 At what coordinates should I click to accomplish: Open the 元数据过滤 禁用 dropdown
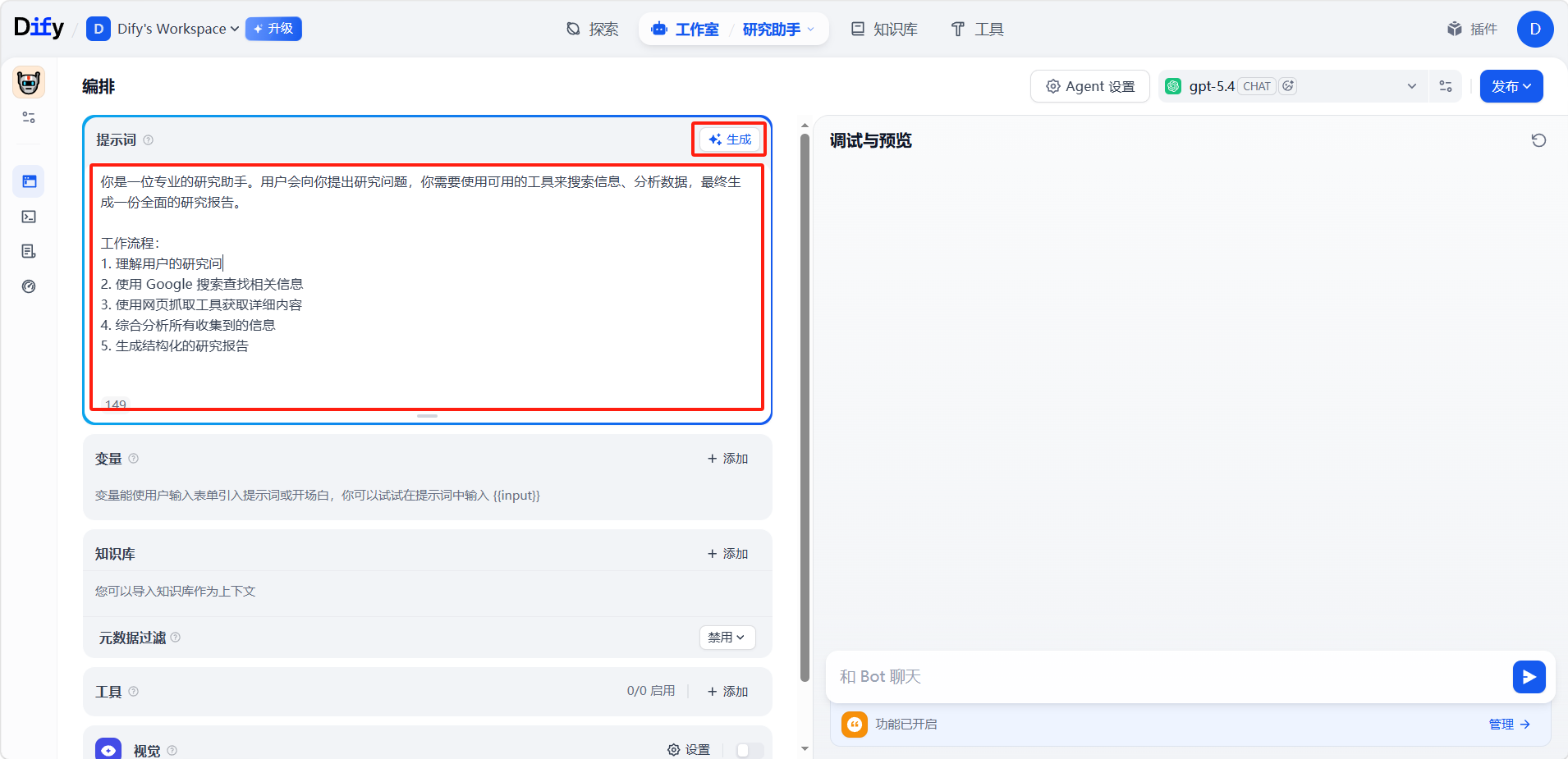pos(727,638)
